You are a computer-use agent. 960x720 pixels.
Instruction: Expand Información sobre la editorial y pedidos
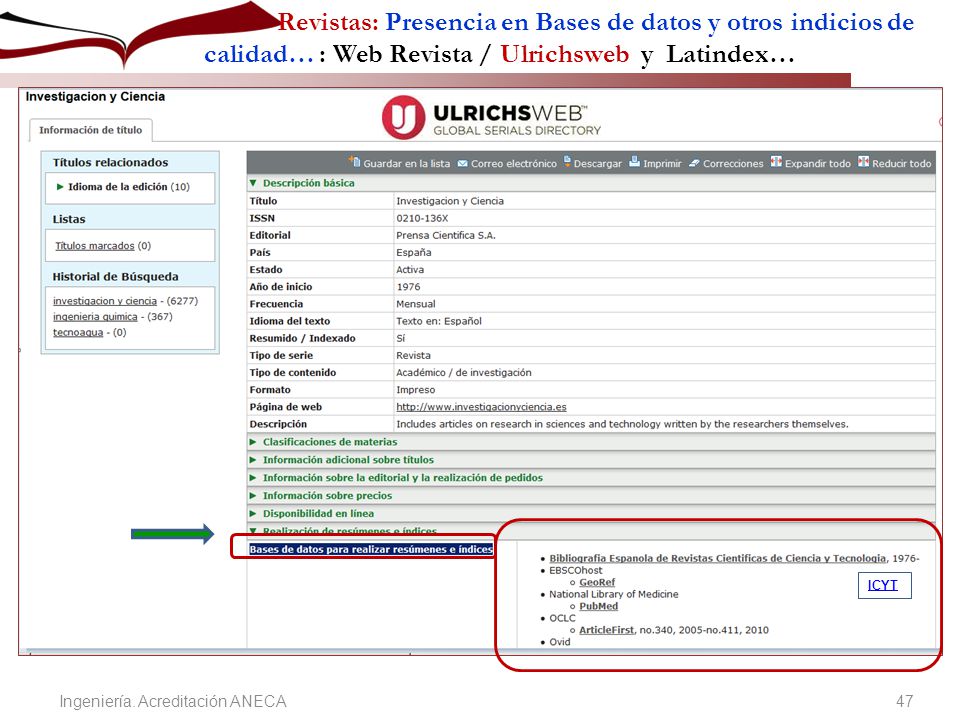253,478
